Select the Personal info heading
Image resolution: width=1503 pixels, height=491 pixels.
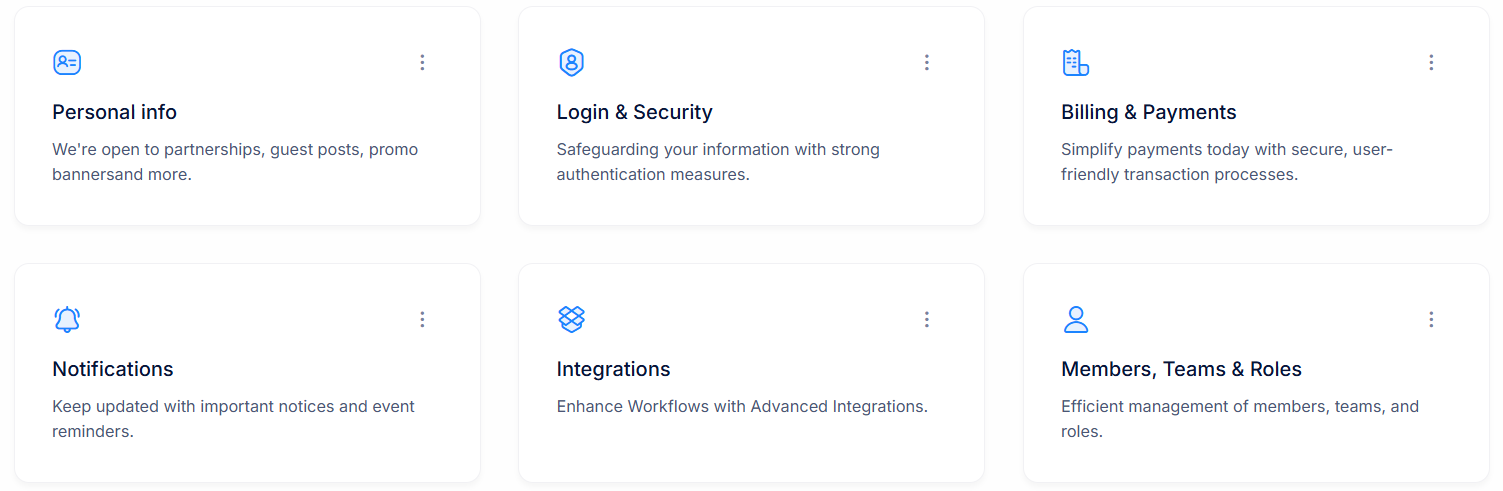click(x=114, y=112)
